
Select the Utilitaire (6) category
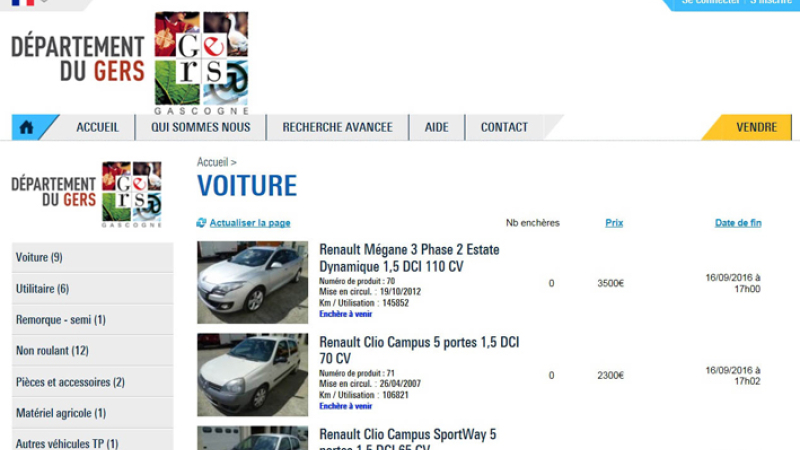pos(92,289)
